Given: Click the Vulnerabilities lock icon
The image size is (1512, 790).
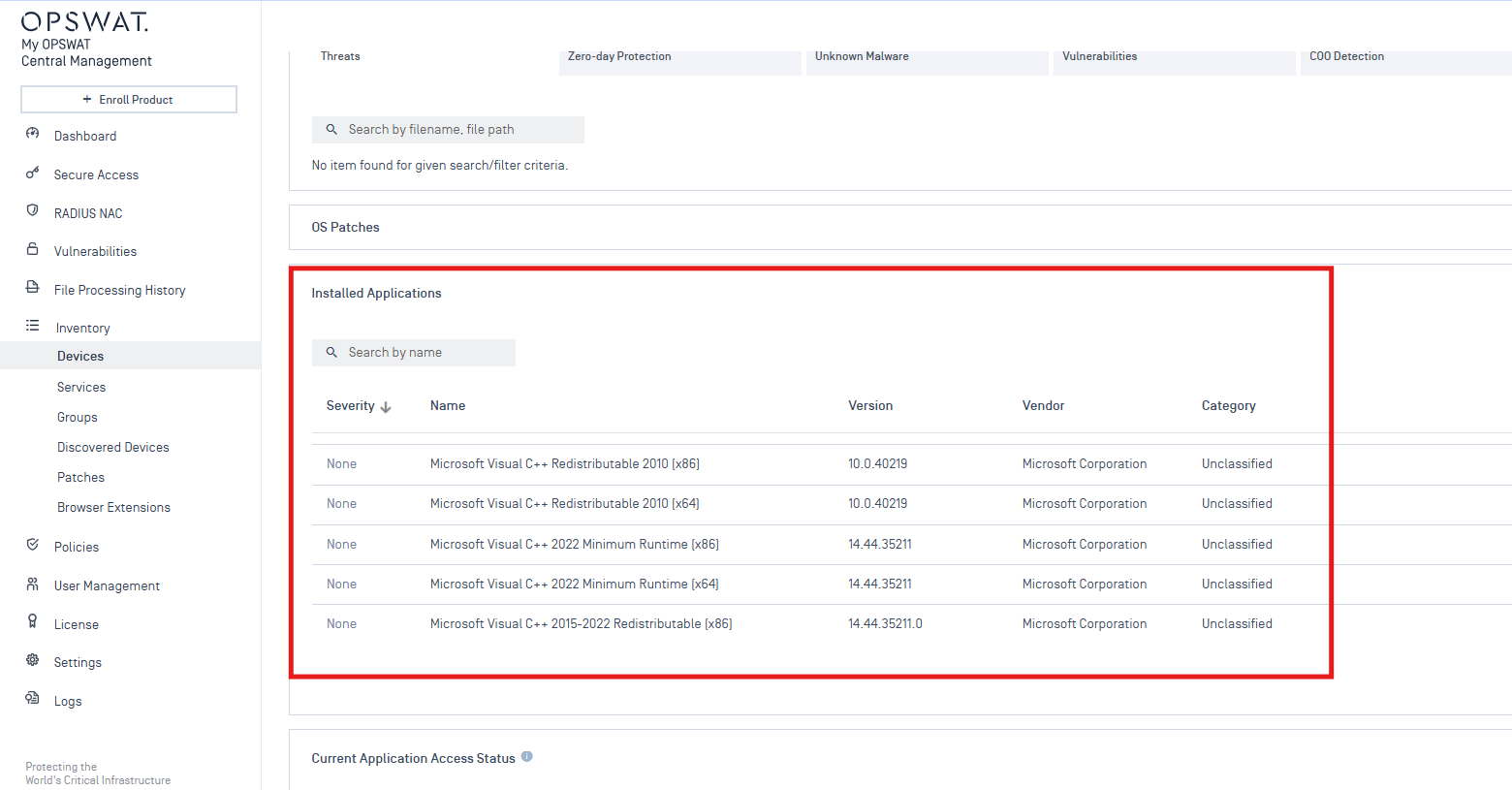Looking at the screenshot, I should pyautogui.click(x=32, y=250).
